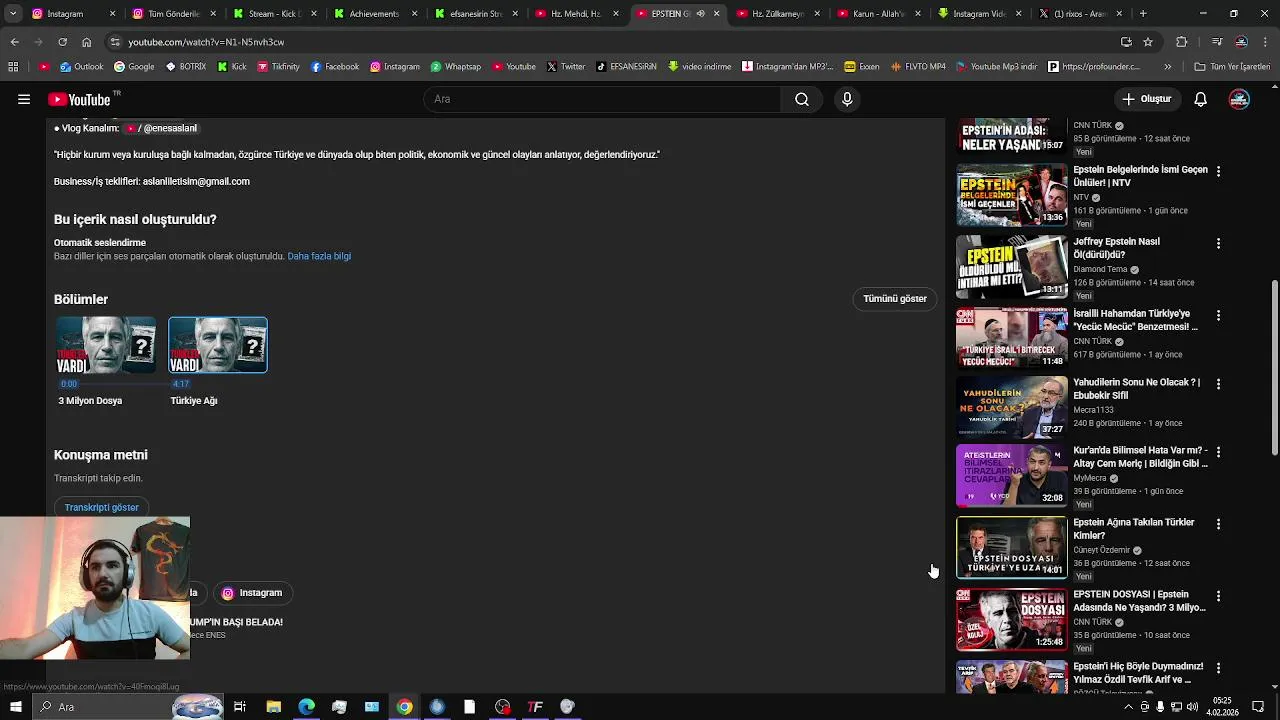
Task: Open the Tikfinity bookmark
Action: click(277, 67)
